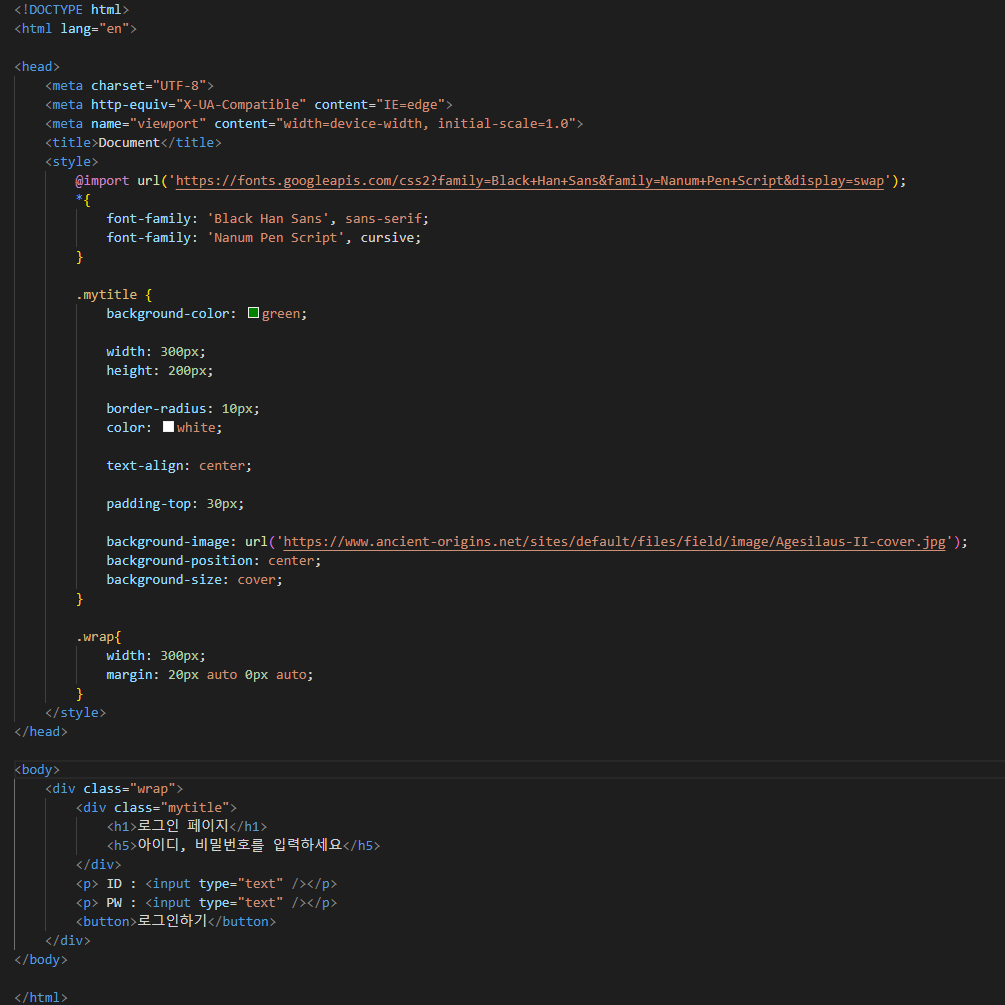Click the closing </body> tag
1005x1005 pixels.
pos(41,959)
